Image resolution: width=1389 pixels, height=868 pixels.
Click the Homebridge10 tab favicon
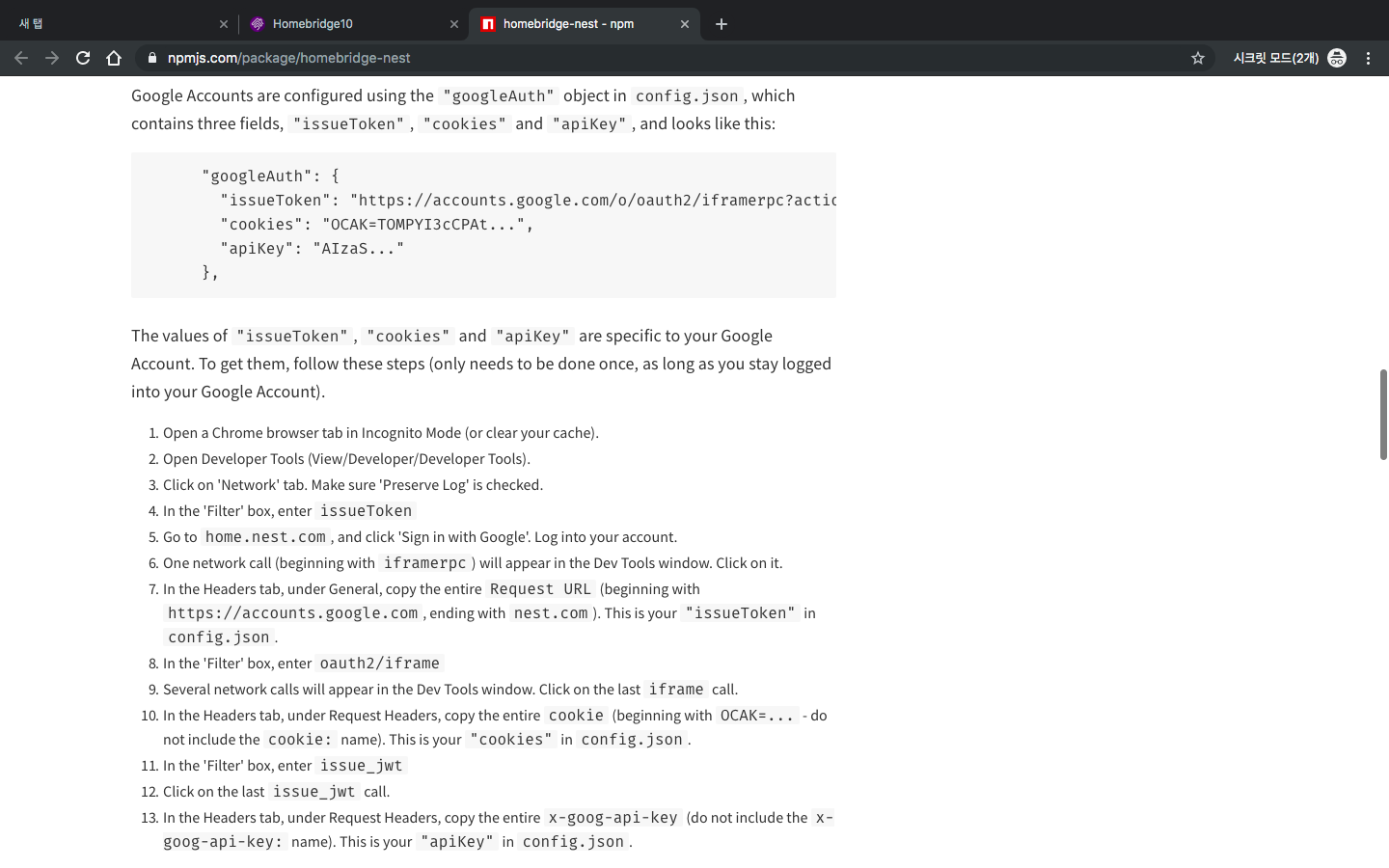point(258,24)
